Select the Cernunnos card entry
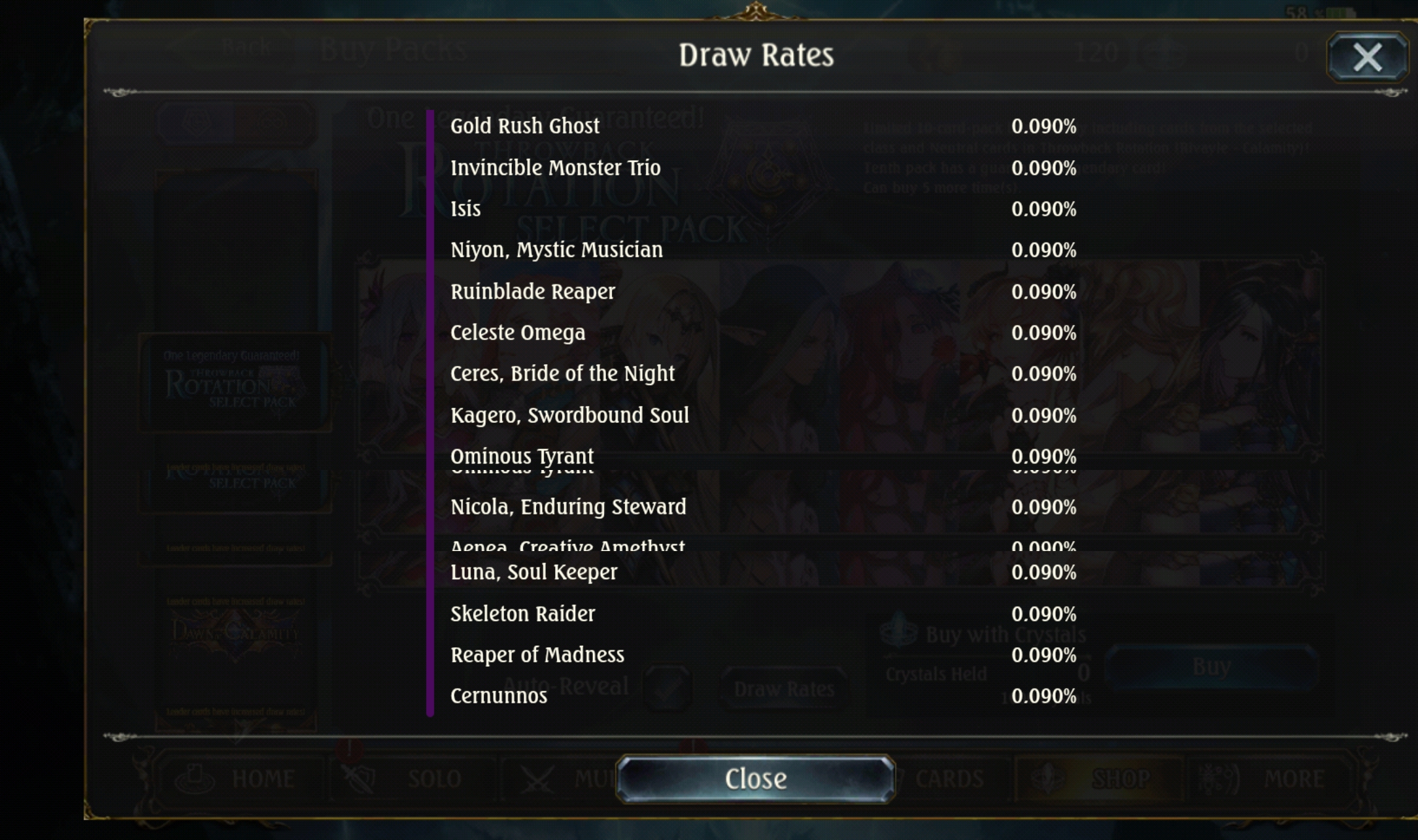This screenshot has height=840, width=1418. (763, 696)
